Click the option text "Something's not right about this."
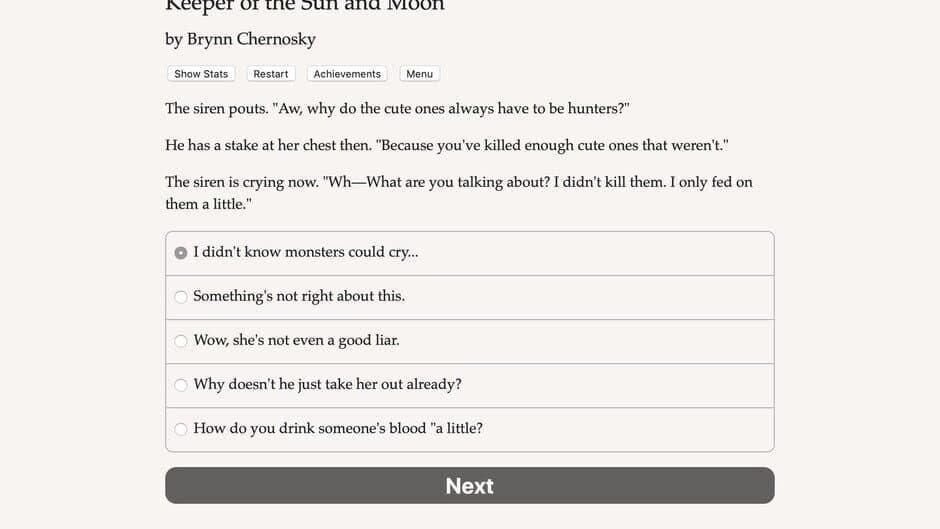The width and height of the screenshot is (940, 529). pyautogui.click(x=298, y=296)
